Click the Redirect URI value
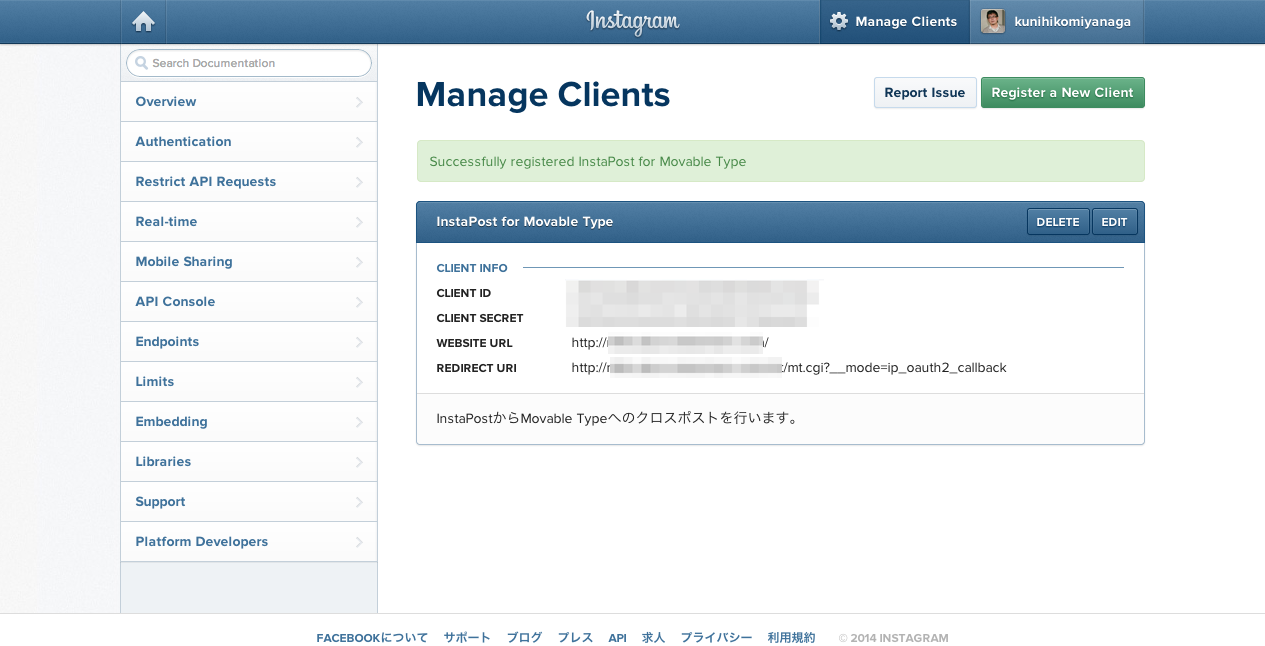The image size is (1265, 646). 789,367
